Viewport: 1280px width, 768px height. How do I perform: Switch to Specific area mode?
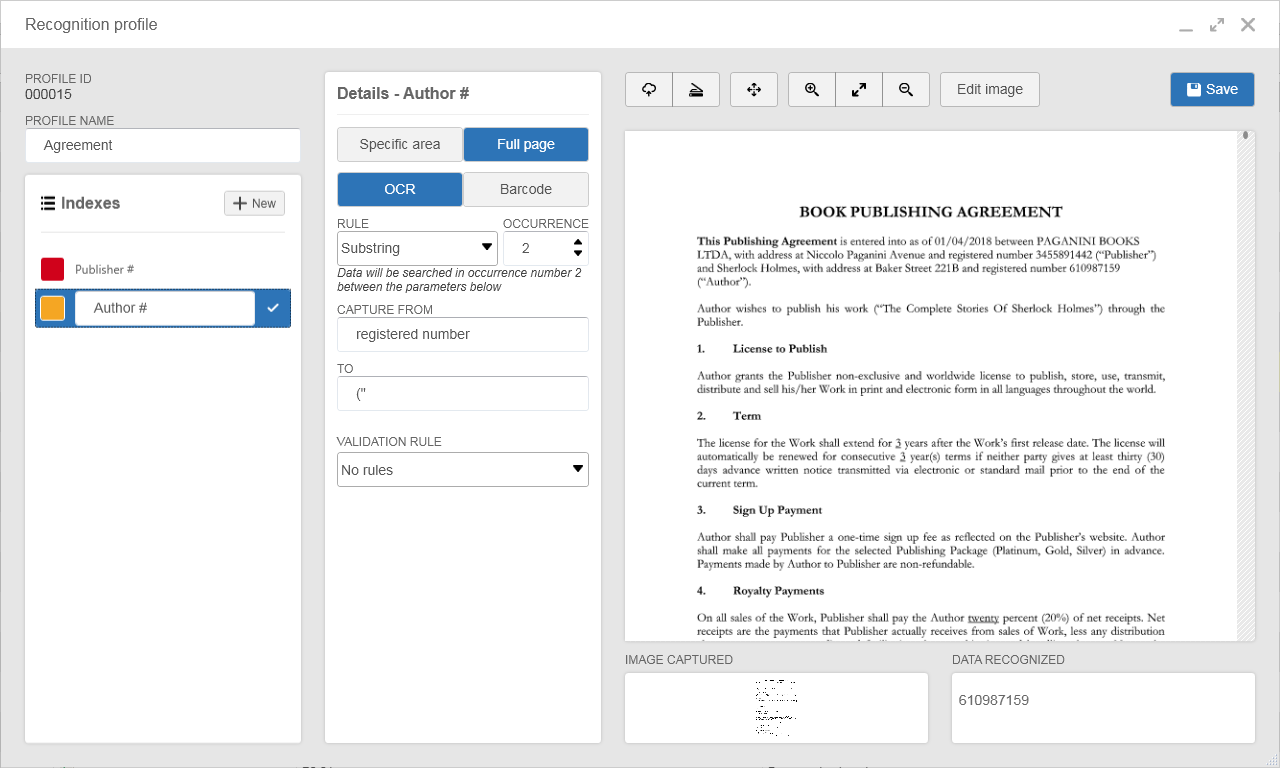click(400, 144)
